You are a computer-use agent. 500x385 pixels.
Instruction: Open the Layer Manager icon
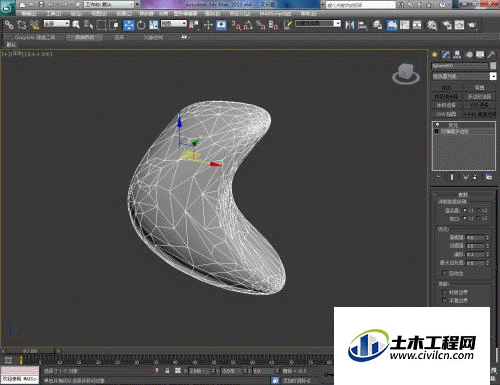coord(377,25)
